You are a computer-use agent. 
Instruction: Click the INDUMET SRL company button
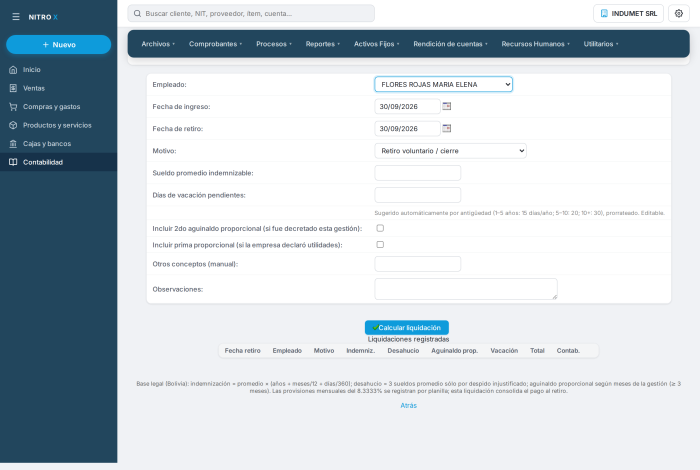pos(628,13)
